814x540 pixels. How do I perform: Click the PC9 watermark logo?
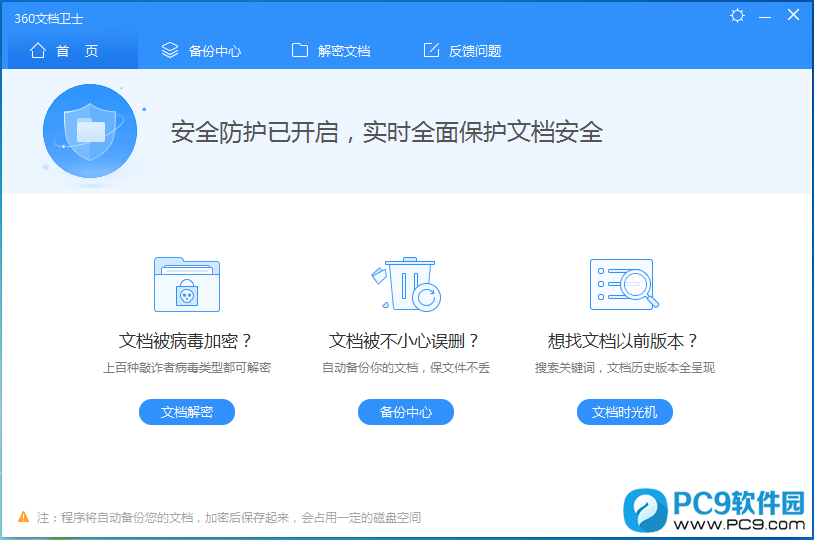coord(713,510)
